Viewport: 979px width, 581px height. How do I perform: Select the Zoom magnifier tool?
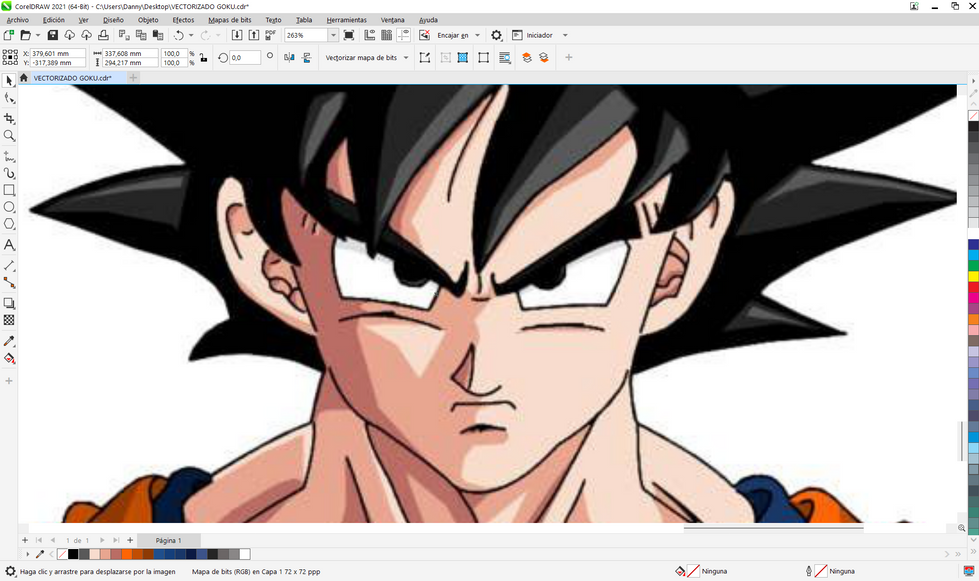[x=9, y=135]
